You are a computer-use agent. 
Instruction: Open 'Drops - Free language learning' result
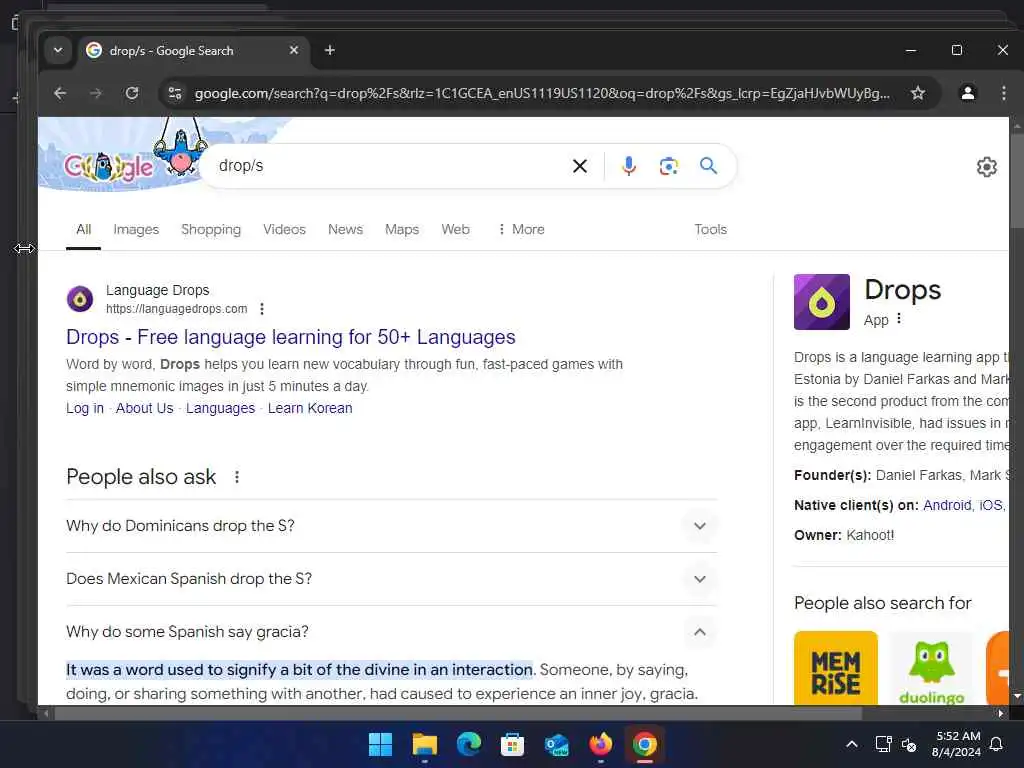click(291, 337)
